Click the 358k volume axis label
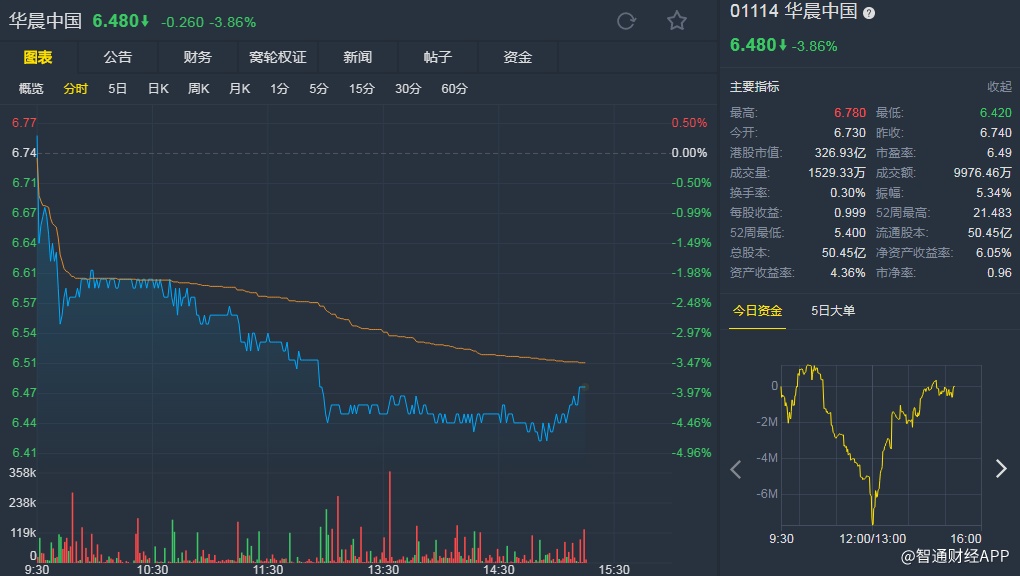1020x576 pixels. 22,473
